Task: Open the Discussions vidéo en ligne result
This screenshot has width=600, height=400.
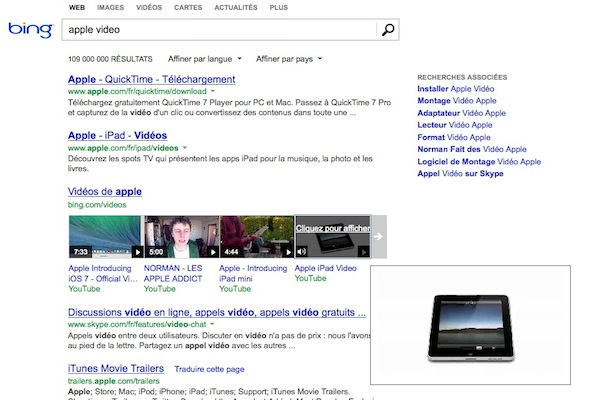Action: [217, 312]
